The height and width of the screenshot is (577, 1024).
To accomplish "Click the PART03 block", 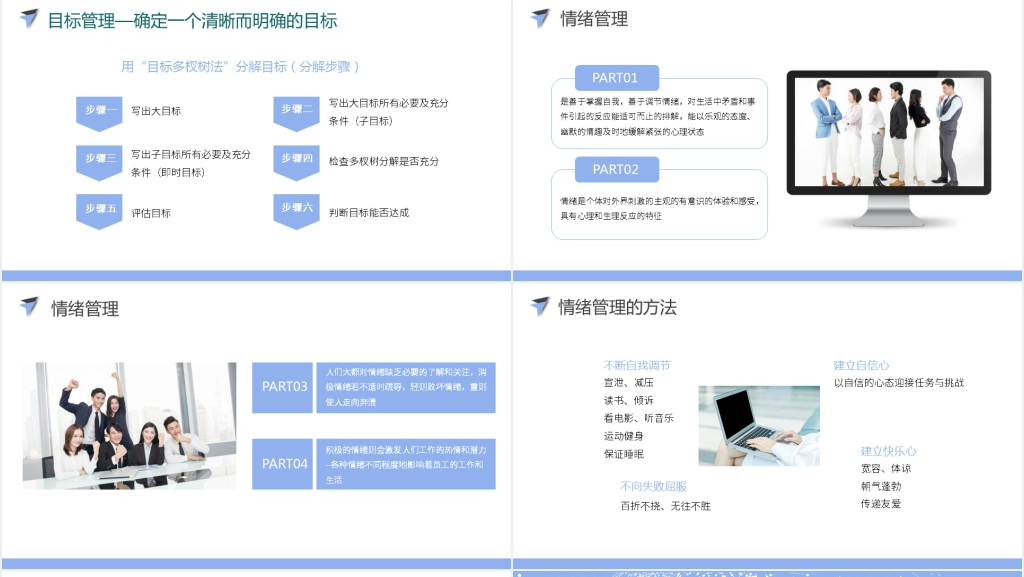I will click(x=284, y=387).
